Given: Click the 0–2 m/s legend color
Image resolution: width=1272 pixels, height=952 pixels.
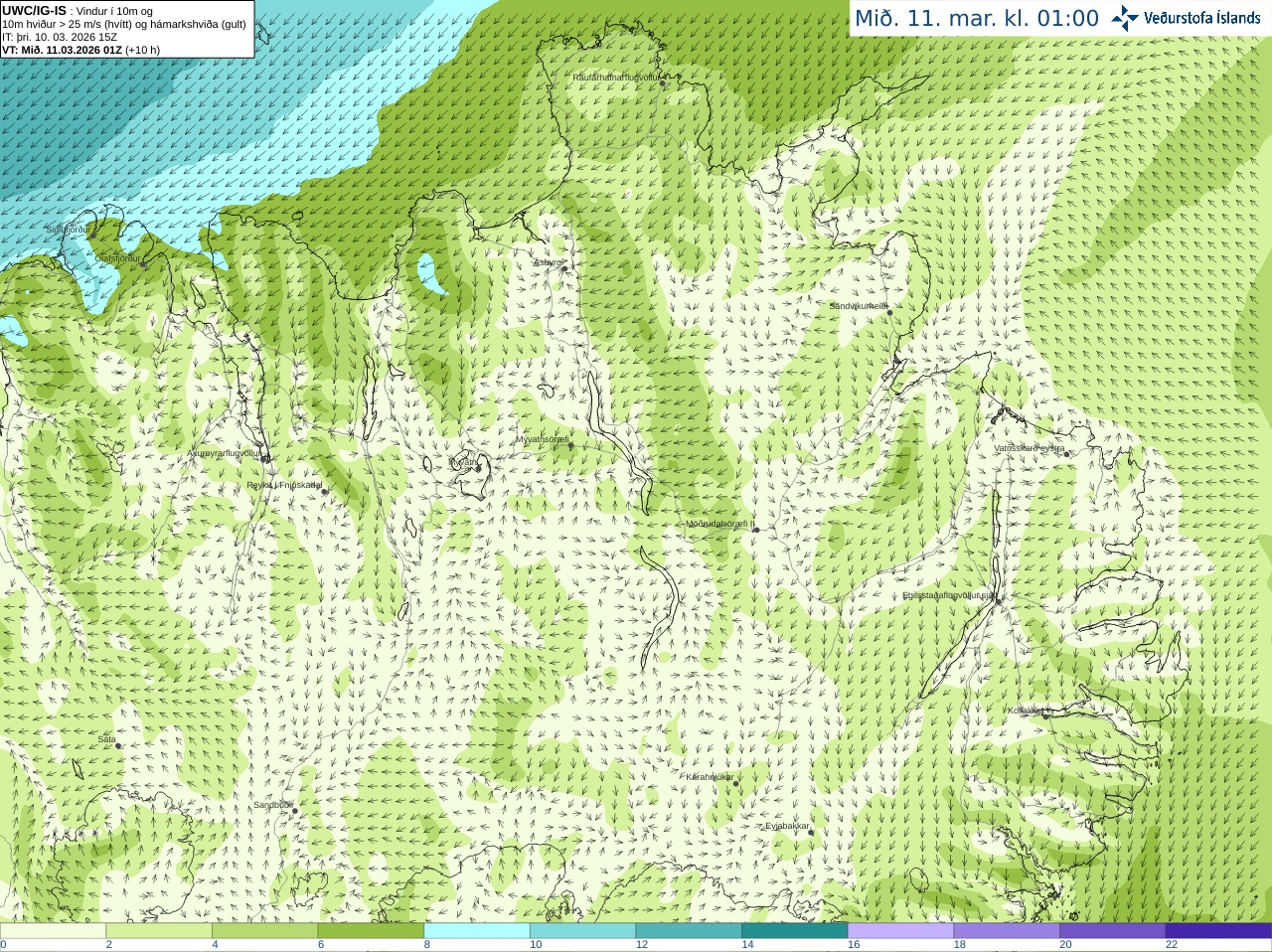Looking at the screenshot, I should pyautogui.click(x=53, y=930).
